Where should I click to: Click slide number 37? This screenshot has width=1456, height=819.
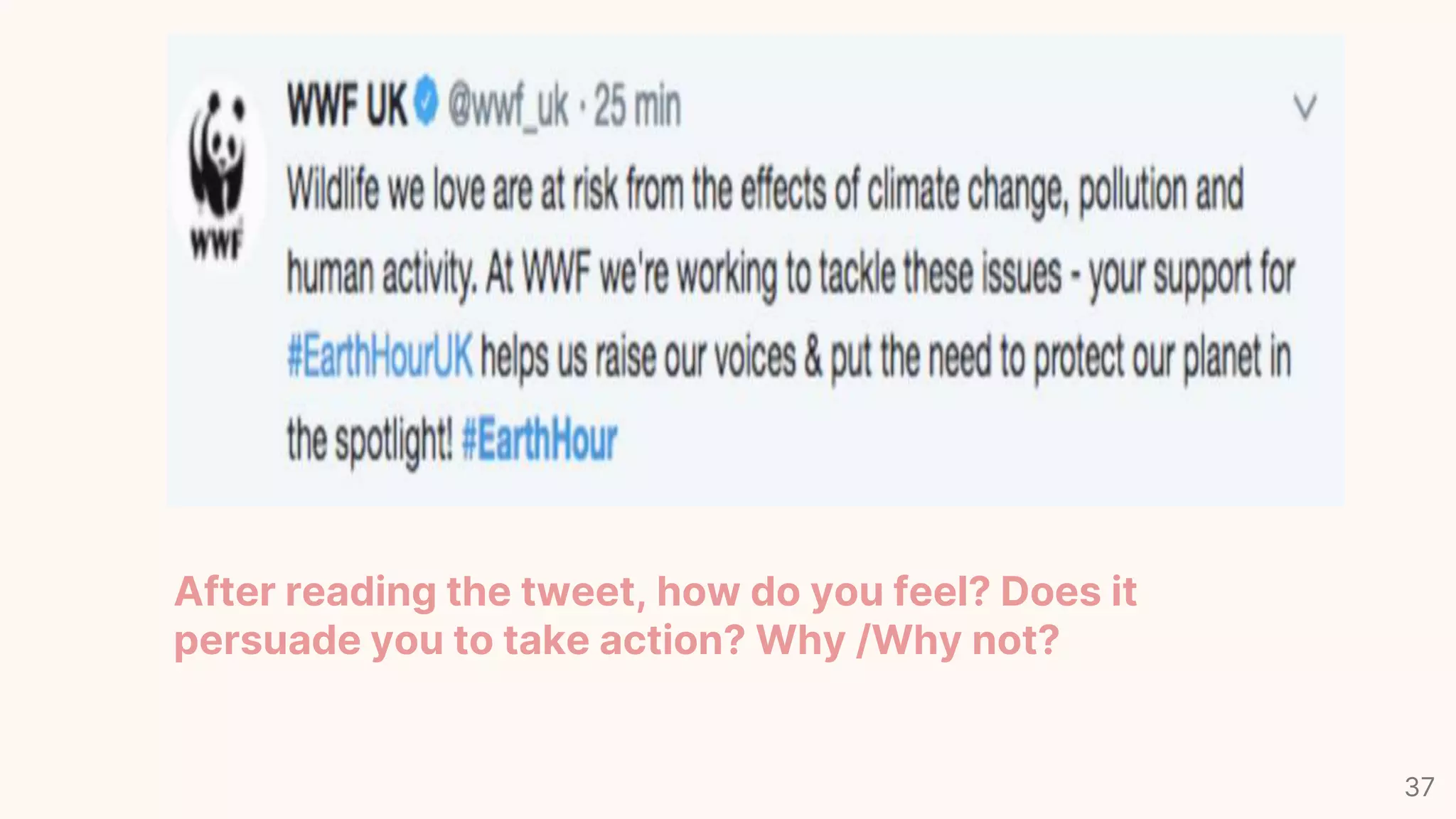coord(1419,787)
